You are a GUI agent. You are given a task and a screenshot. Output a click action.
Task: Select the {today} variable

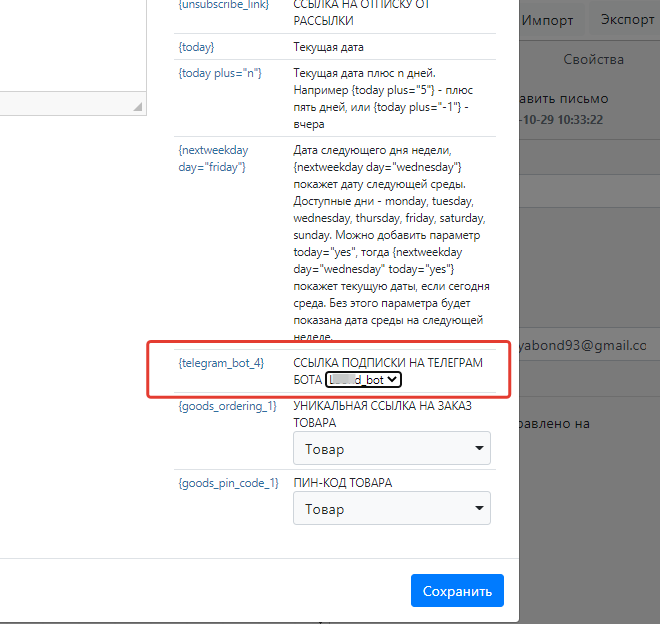(196, 47)
